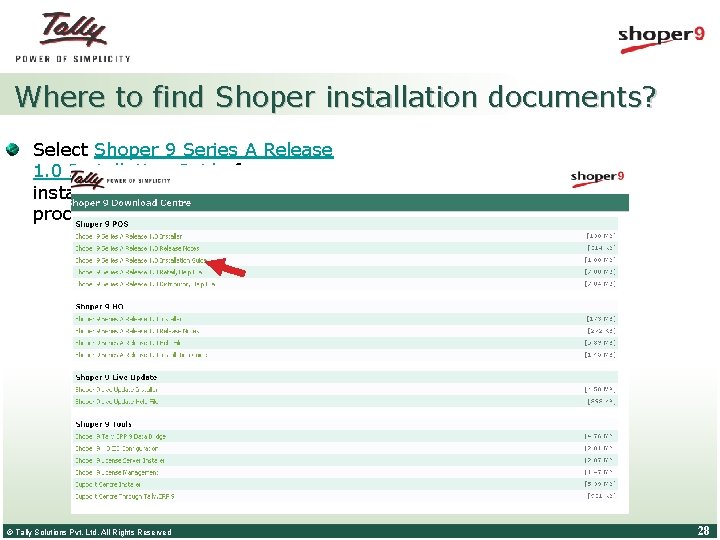Click the Shoper 9 Live Update heading
The image size is (720, 540).
(x=116, y=377)
